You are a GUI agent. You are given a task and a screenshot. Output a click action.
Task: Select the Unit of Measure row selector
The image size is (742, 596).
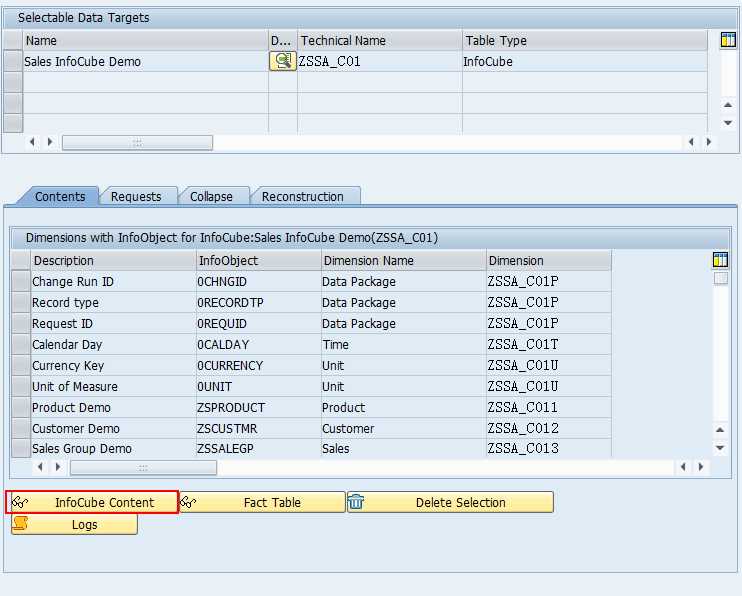[x=21, y=386]
